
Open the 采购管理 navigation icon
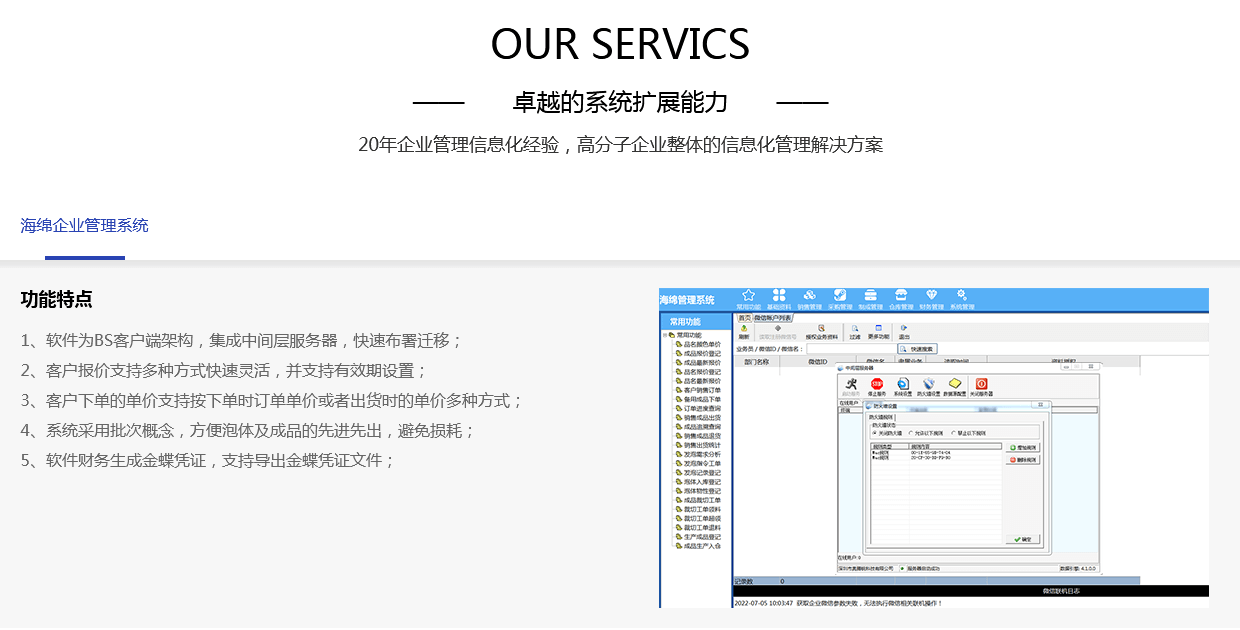pyautogui.click(x=840, y=299)
